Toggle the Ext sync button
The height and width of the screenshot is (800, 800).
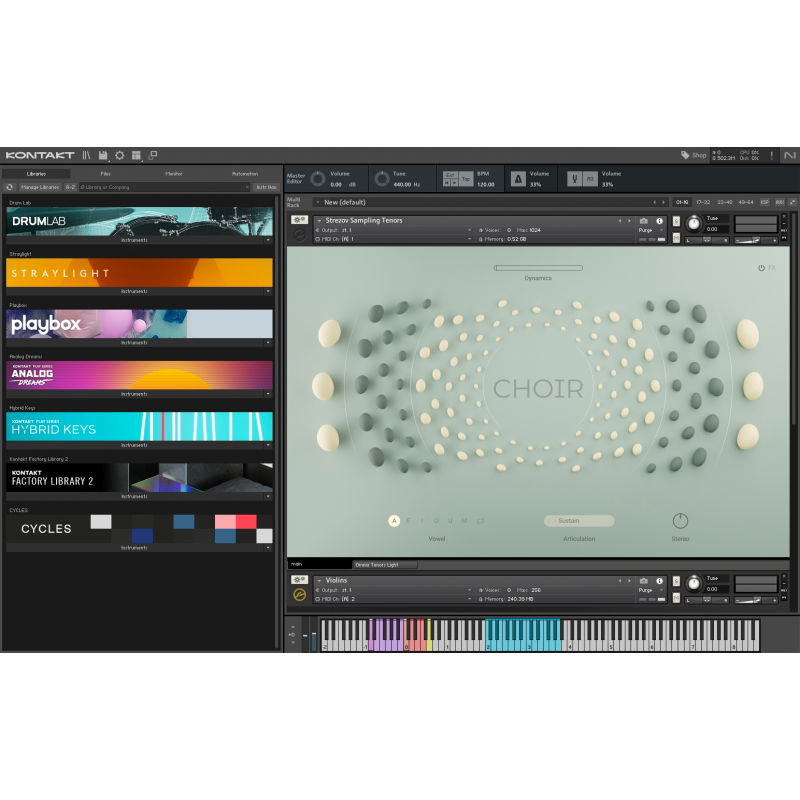pyautogui.click(x=450, y=175)
